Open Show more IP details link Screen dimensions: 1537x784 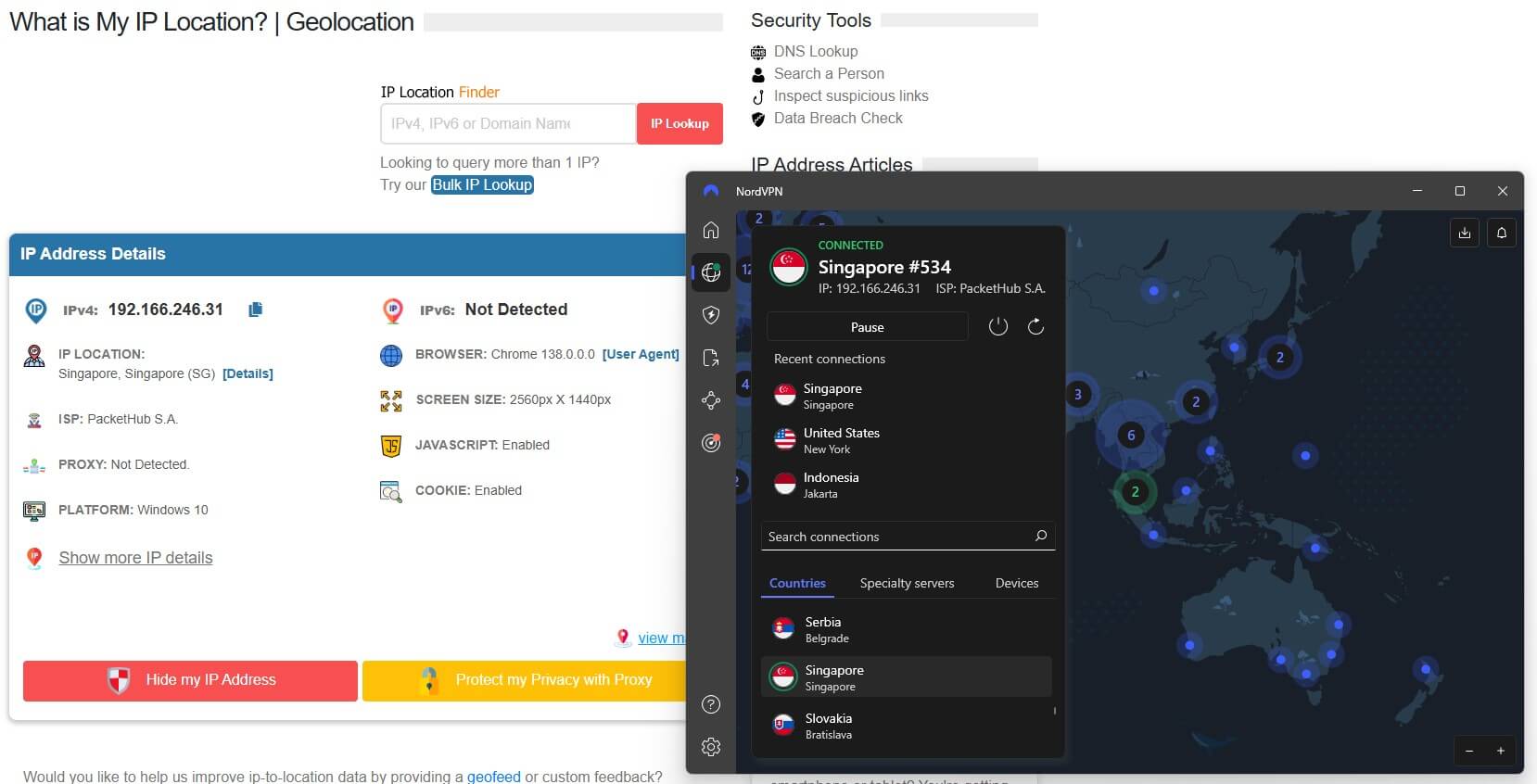(x=135, y=557)
